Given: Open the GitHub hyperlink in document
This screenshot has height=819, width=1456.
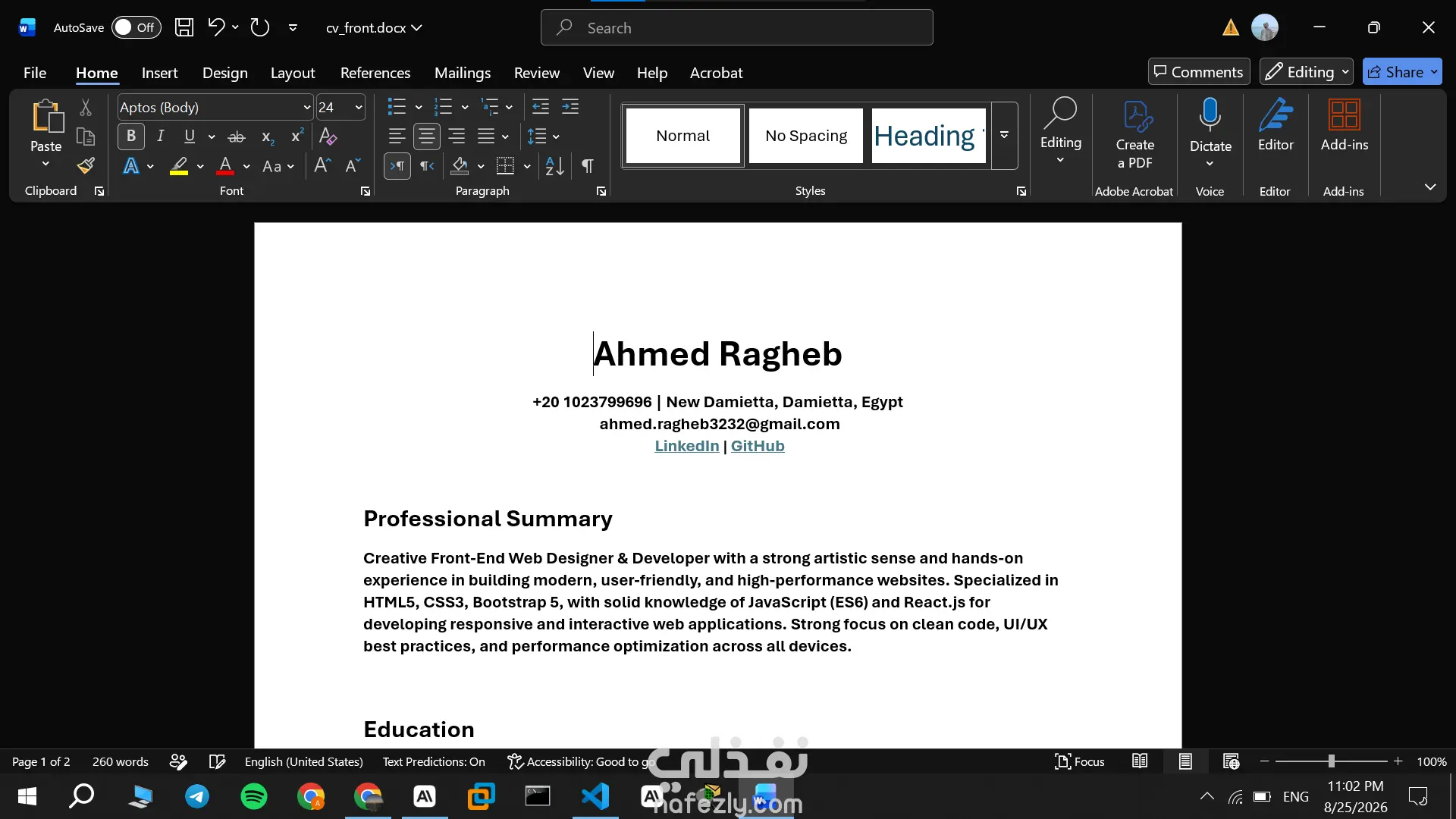Looking at the screenshot, I should 758,446.
